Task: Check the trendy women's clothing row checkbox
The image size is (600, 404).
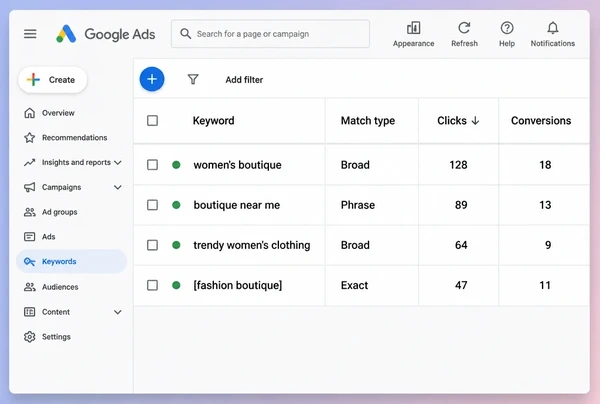Action: (x=152, y=245)
